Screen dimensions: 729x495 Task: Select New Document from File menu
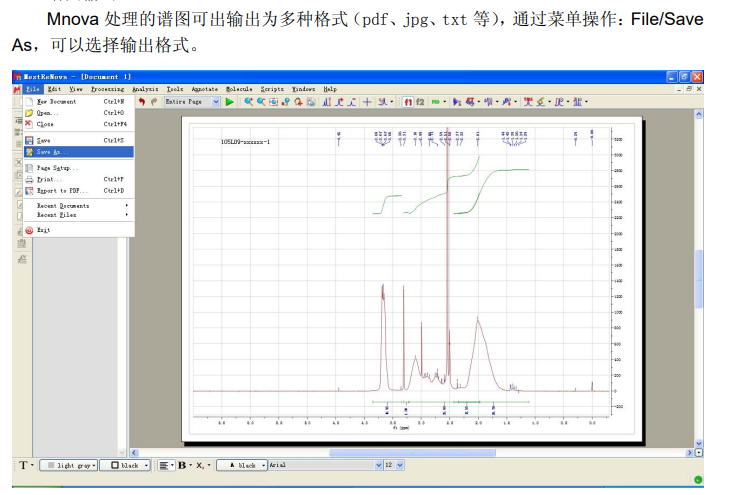(79, 101)
